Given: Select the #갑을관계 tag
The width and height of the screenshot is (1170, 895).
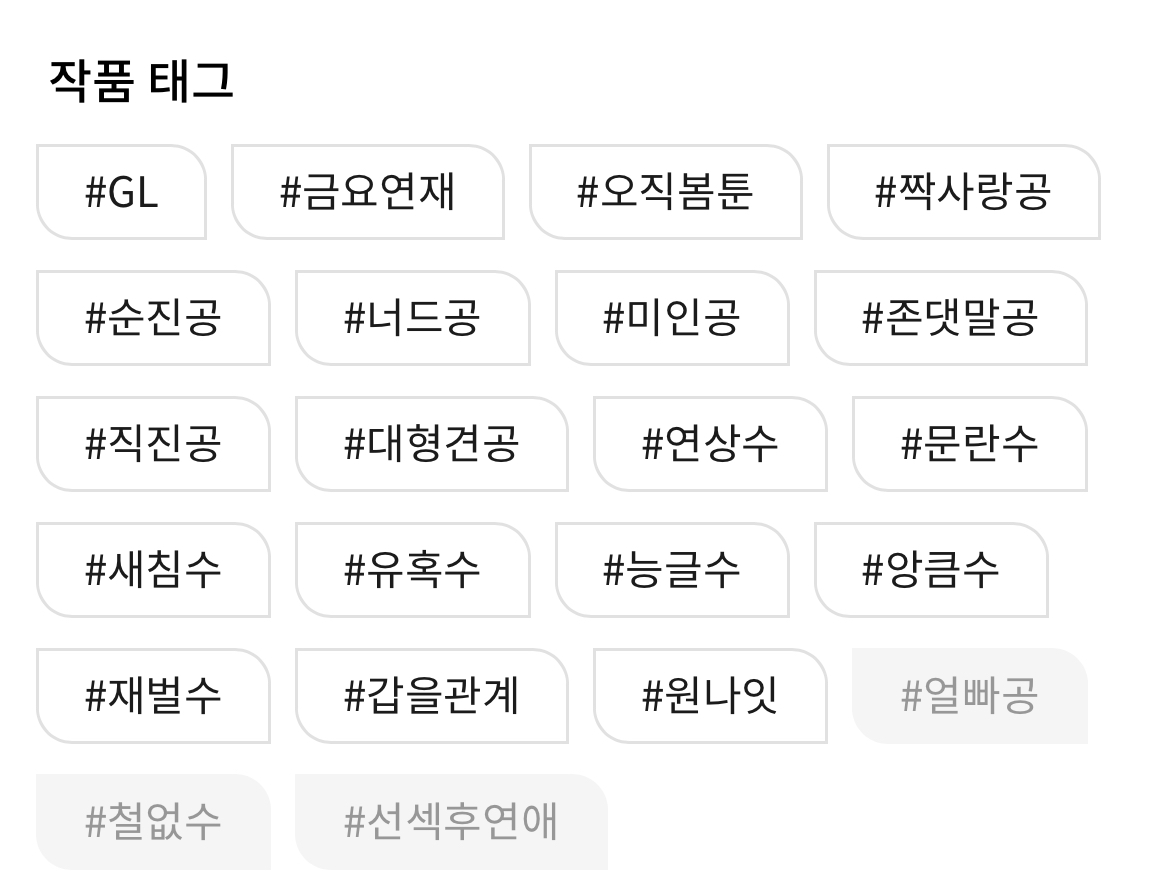Looking at the screenshot, I should pyautogui.click(x=431, y=696).
